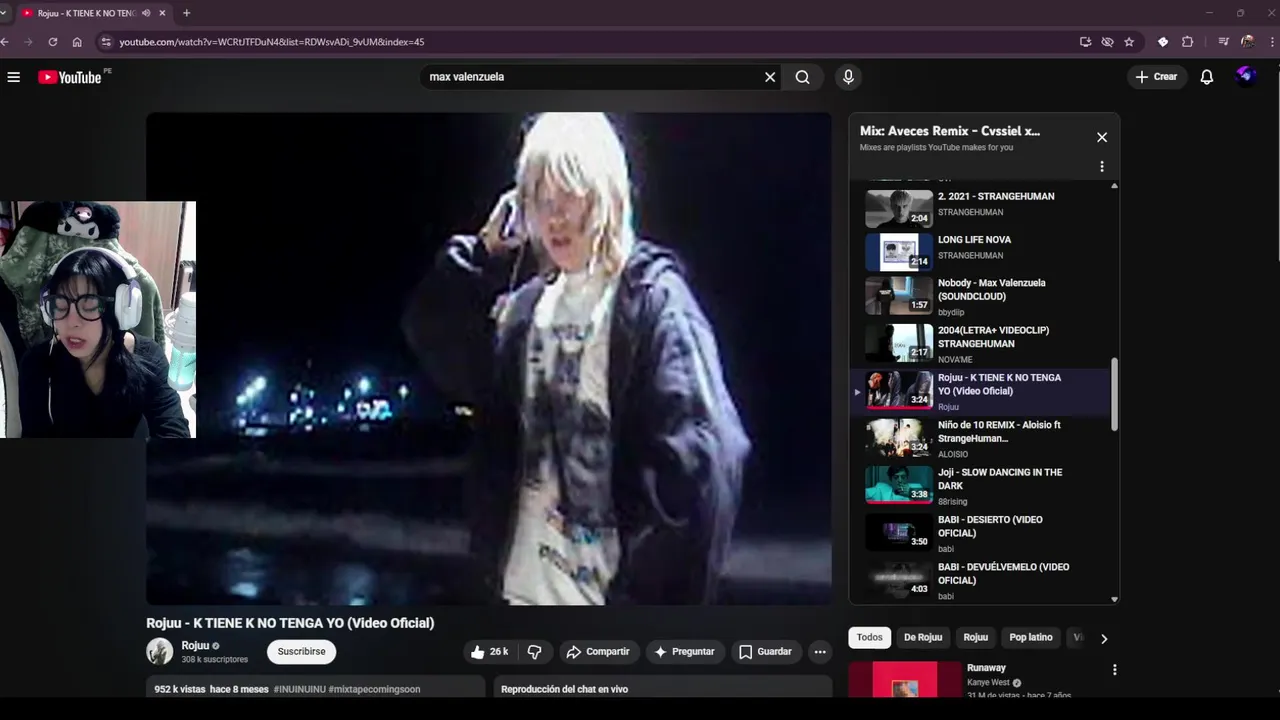1280x720 pixels.
Task: Go back in browser
Action: (5, 42)
